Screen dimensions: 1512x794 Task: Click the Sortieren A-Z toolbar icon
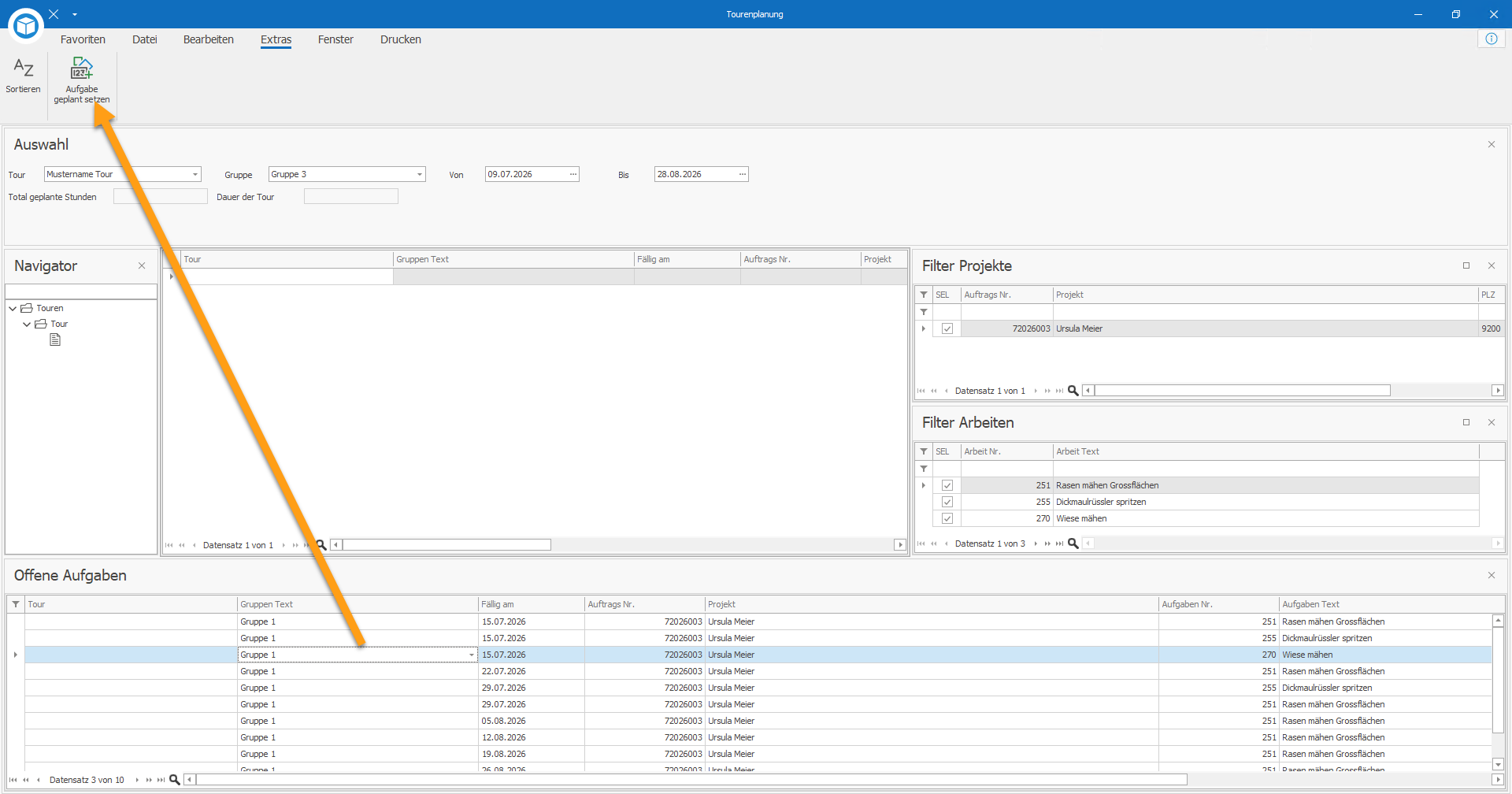[x=24, y=69]
